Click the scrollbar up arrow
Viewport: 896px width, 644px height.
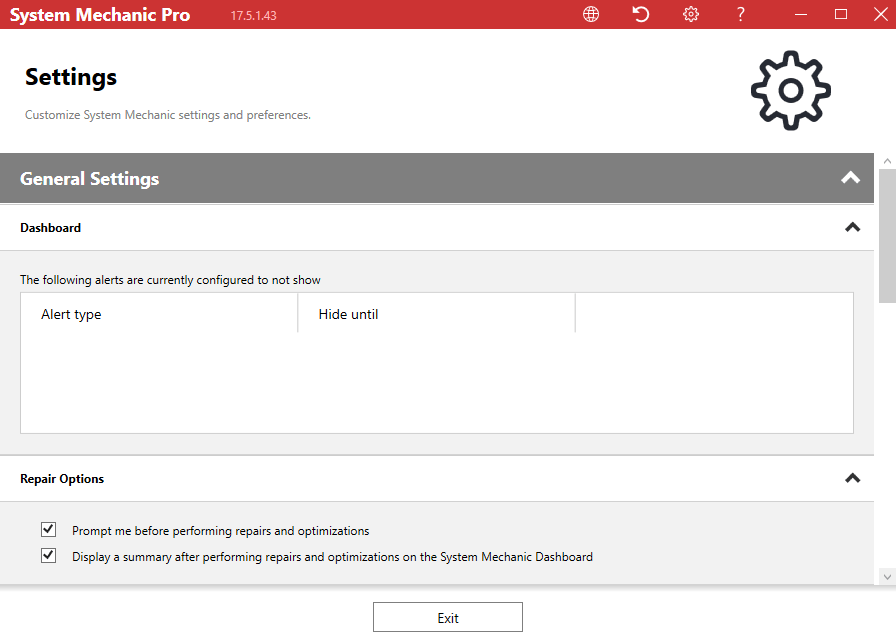coord(886,161)
